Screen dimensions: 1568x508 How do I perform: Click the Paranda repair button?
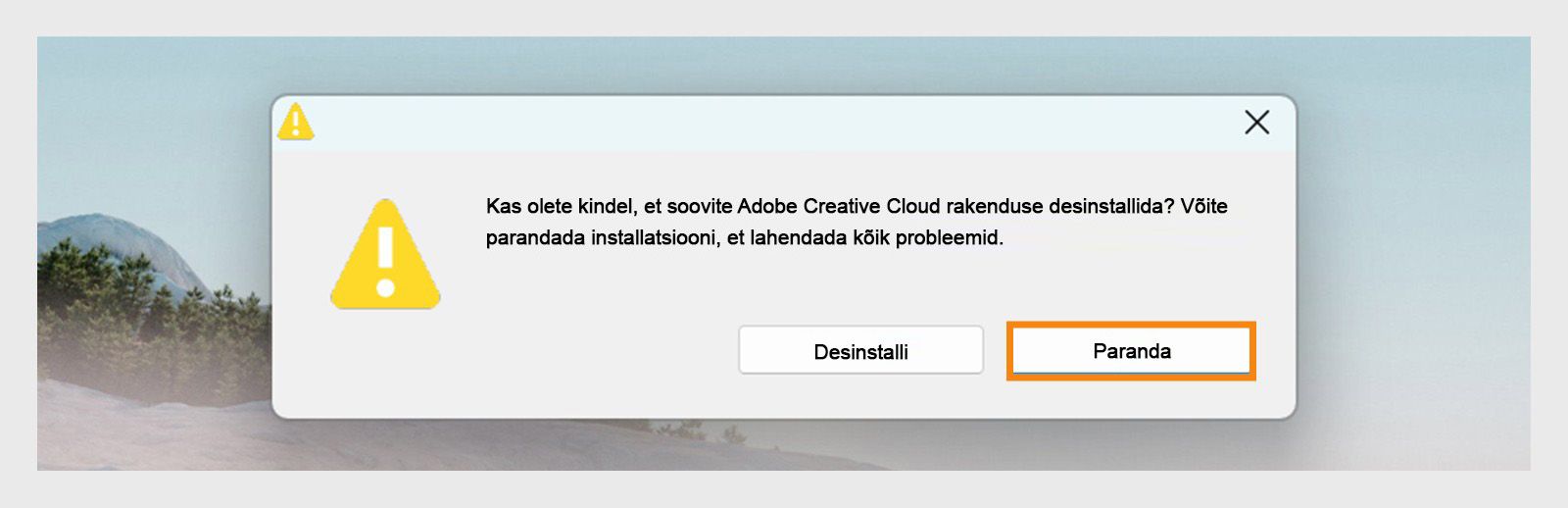pos(1131,351)
